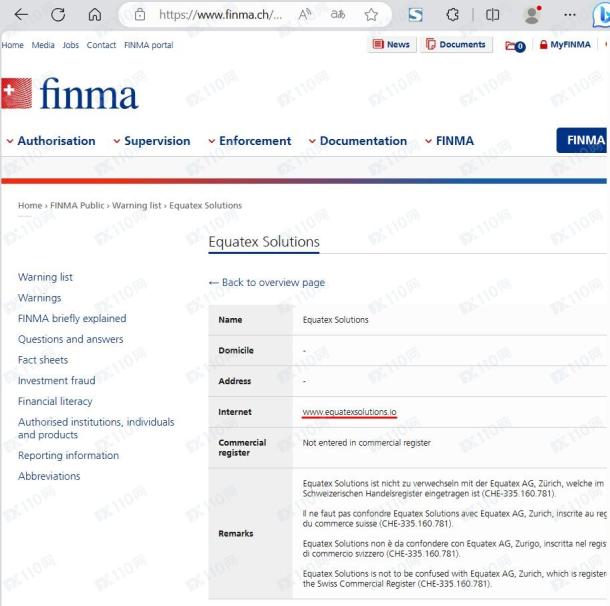
Task: Open the News button
Action: [x=392, y=44]
